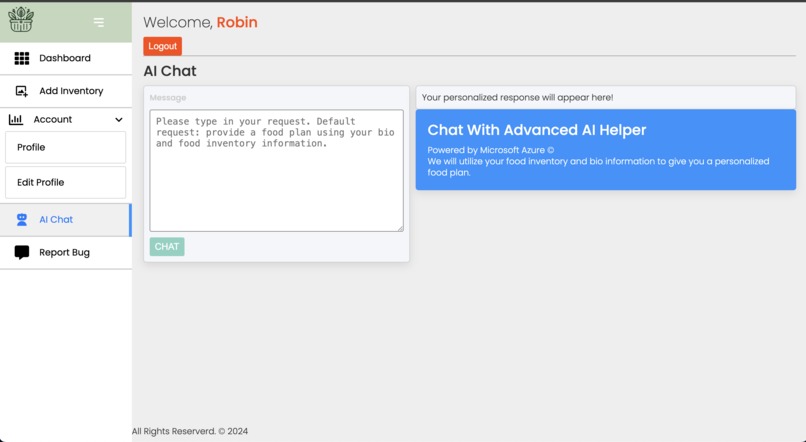Screen dimensions: 806x442
Task: Click 'All Rights Reserverd. © 2024' footer
Action: click(x=190, y=431)
